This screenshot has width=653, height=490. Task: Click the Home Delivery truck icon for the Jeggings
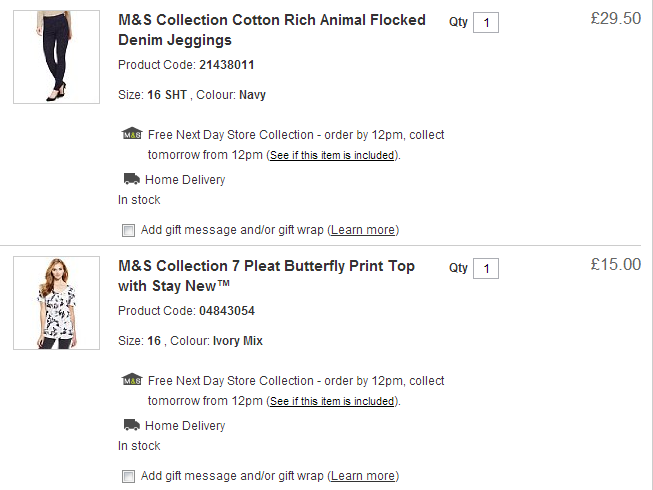pos(131,180)
